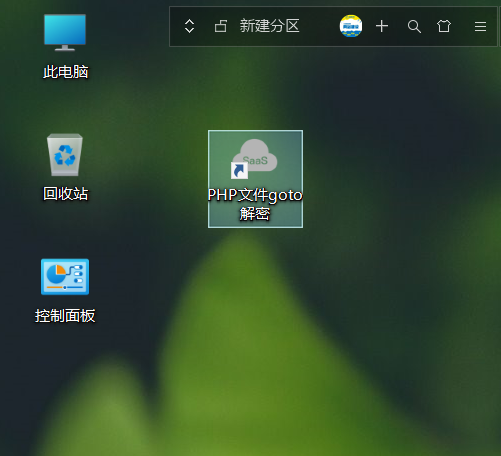
Task: Open skin settings via the shirt icon
Action: click(x=444, y=26)
